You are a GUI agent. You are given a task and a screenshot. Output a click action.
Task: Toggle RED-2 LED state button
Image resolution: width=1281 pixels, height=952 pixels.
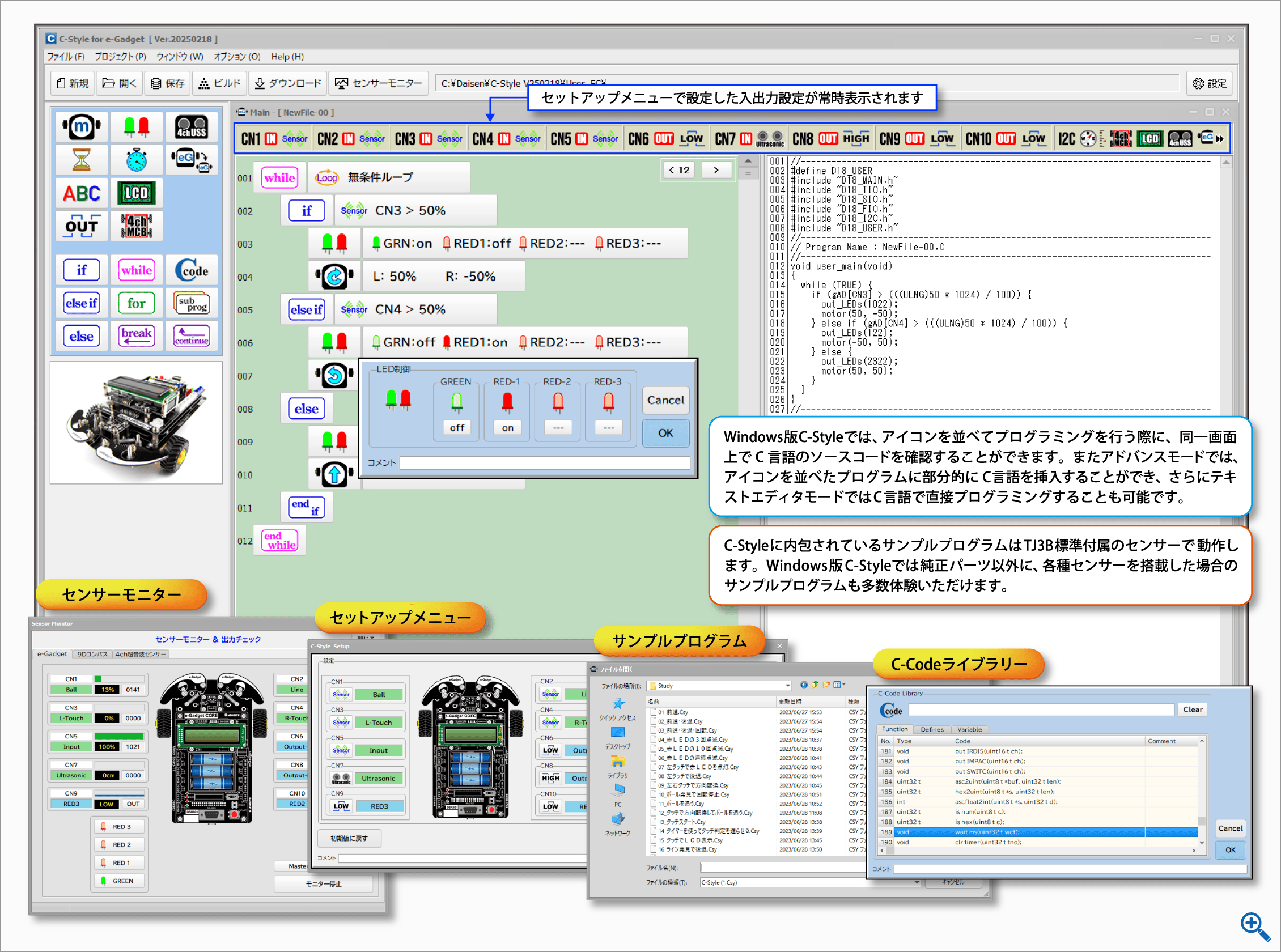(558, 427)
